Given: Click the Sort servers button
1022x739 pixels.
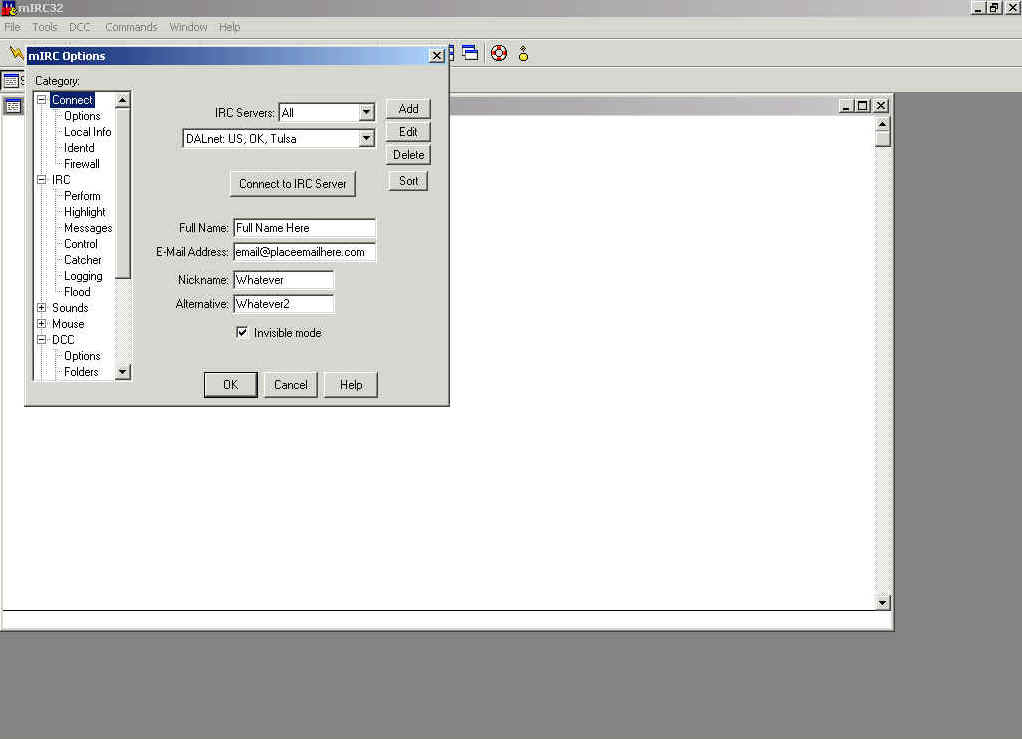Looking at the screenshot, I should pos(408,181).
